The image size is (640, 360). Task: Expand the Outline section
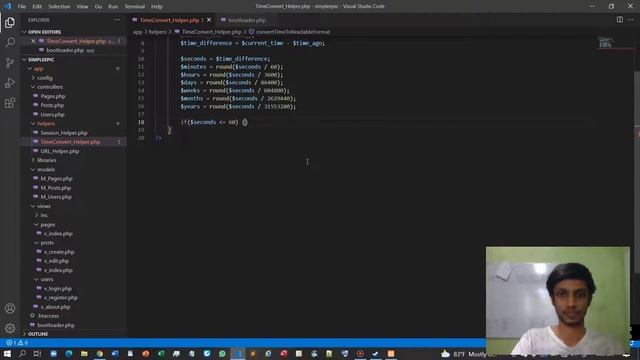click(x=24, y=334)
